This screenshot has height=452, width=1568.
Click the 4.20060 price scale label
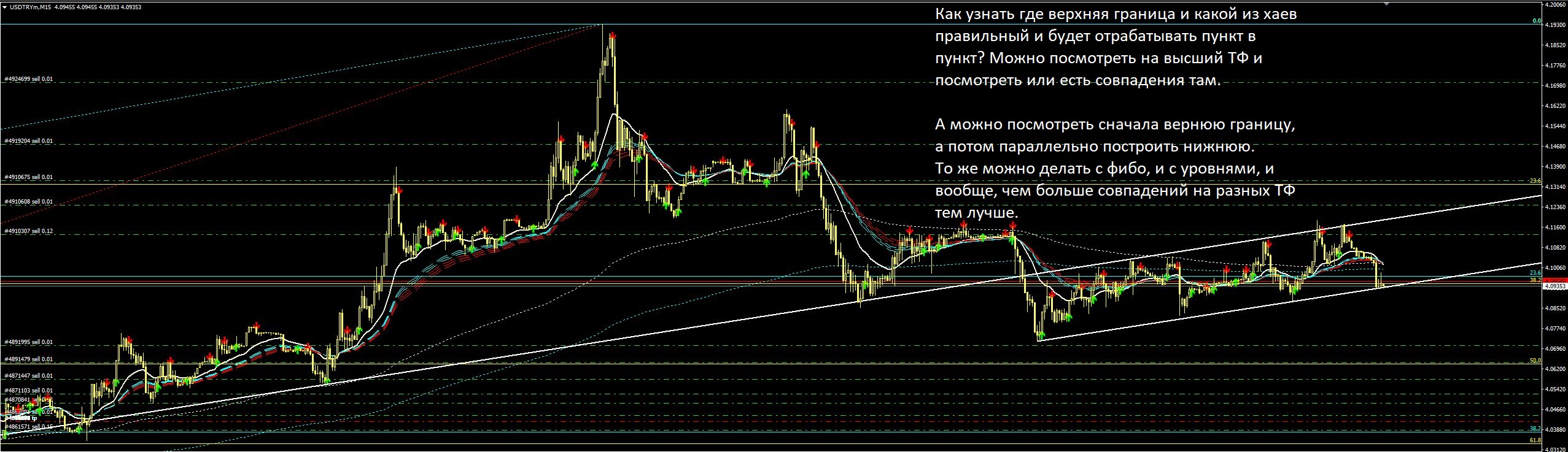[1554, 4]
